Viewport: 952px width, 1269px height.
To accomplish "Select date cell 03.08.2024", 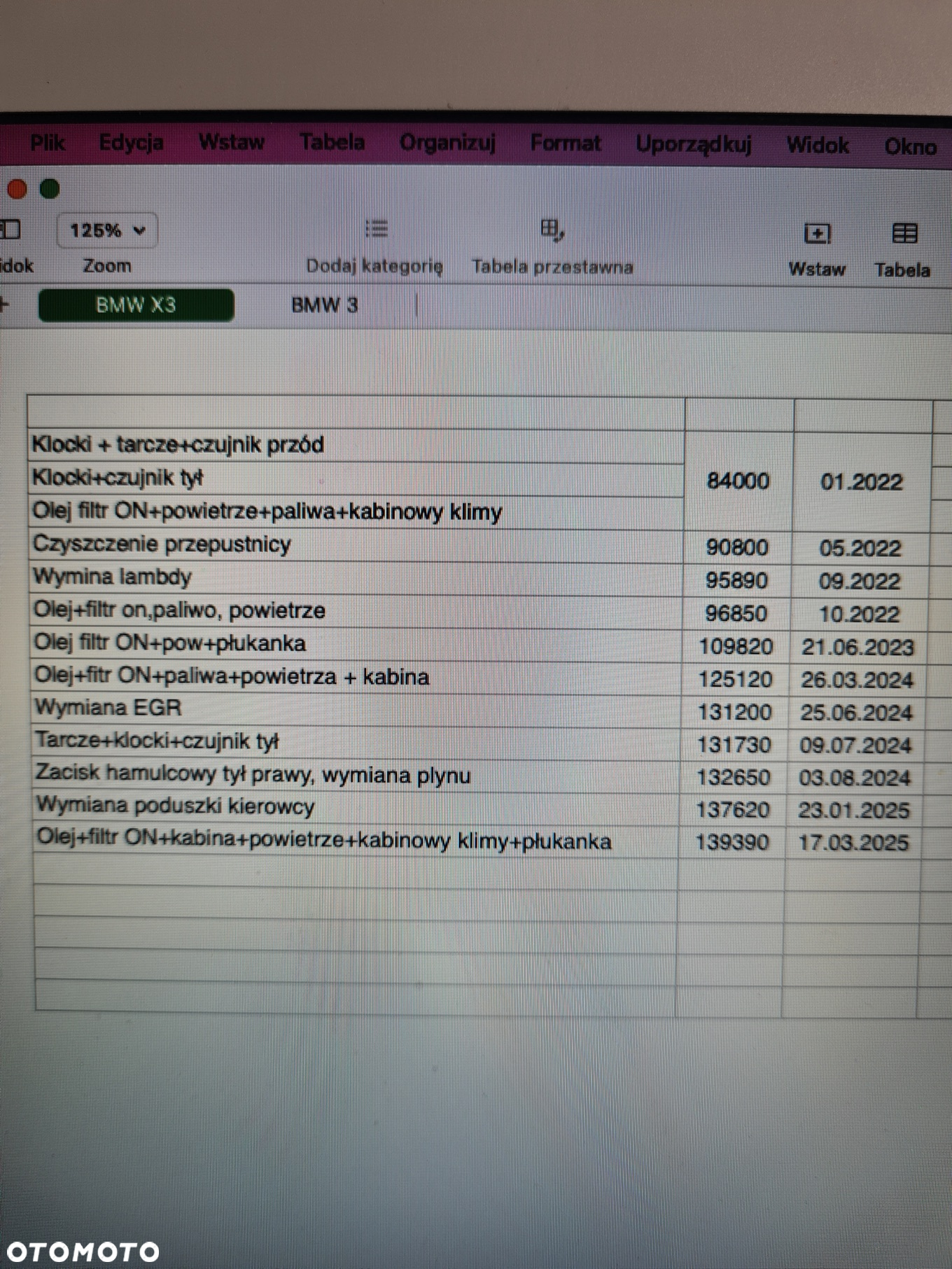I will (x=855, y=778).
